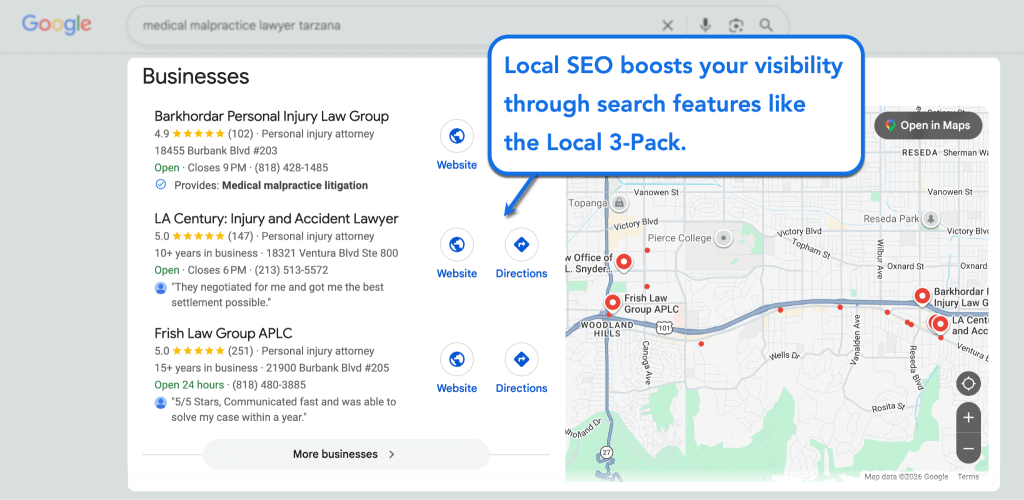1024x500 pixels.
Task: Open Frish Law Group website globe icon
Action: pos(457,359)
